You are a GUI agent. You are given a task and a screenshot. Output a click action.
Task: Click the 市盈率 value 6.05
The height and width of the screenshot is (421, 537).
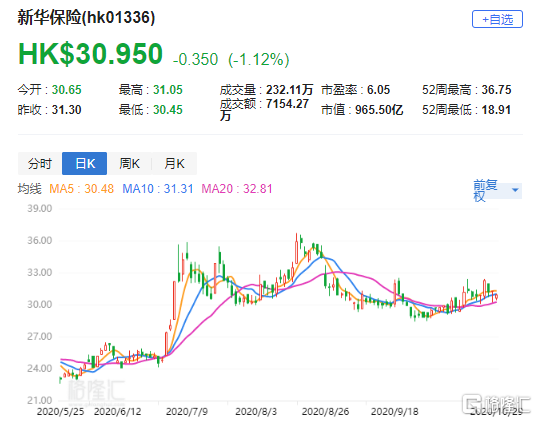(378, 90)
